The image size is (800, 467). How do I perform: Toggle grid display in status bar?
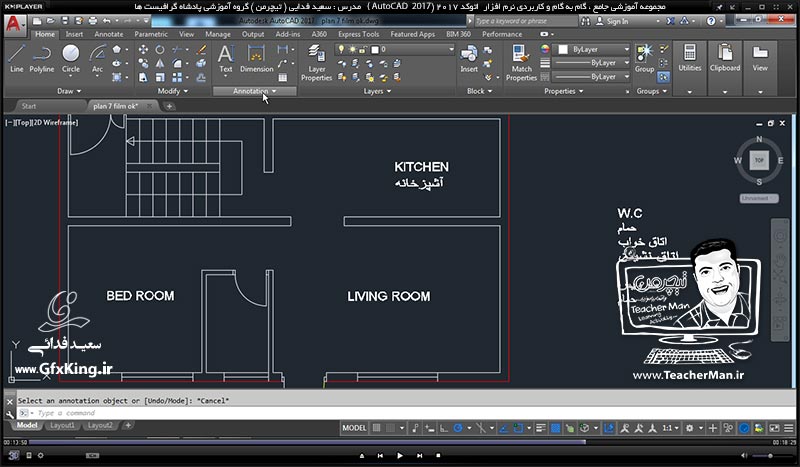[377, 428]
